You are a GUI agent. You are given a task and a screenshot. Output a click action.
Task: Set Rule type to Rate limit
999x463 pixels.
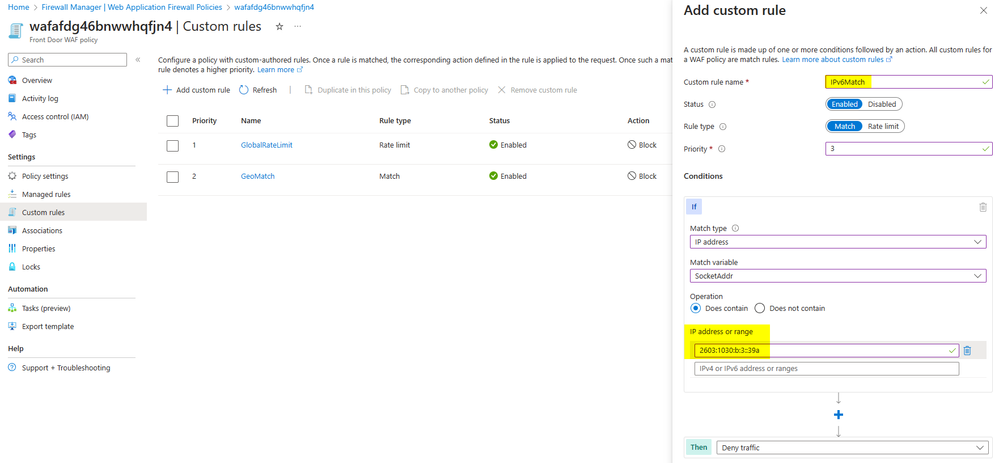pos(883,126)
